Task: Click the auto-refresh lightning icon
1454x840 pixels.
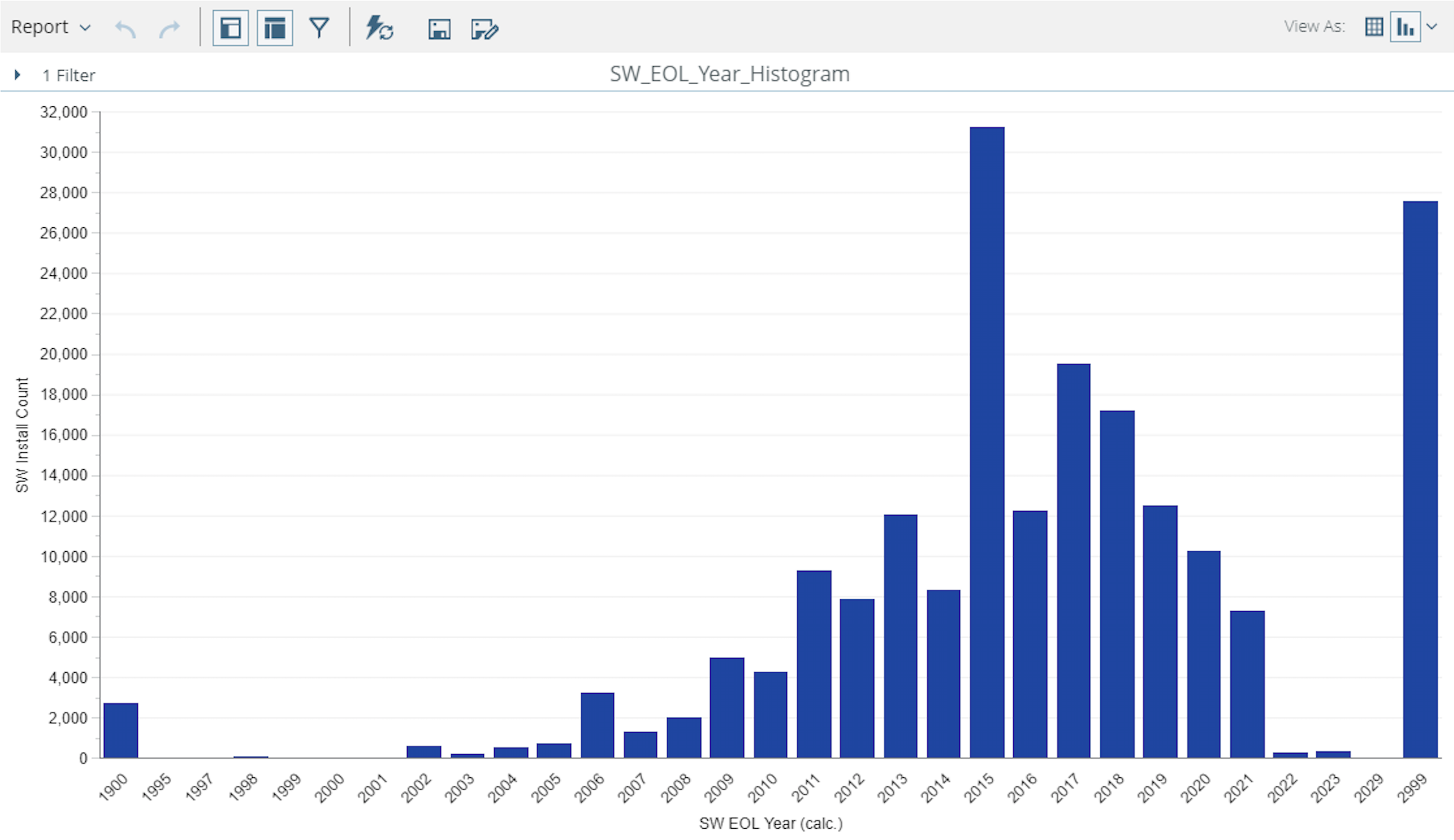Action: click(379, 28)
